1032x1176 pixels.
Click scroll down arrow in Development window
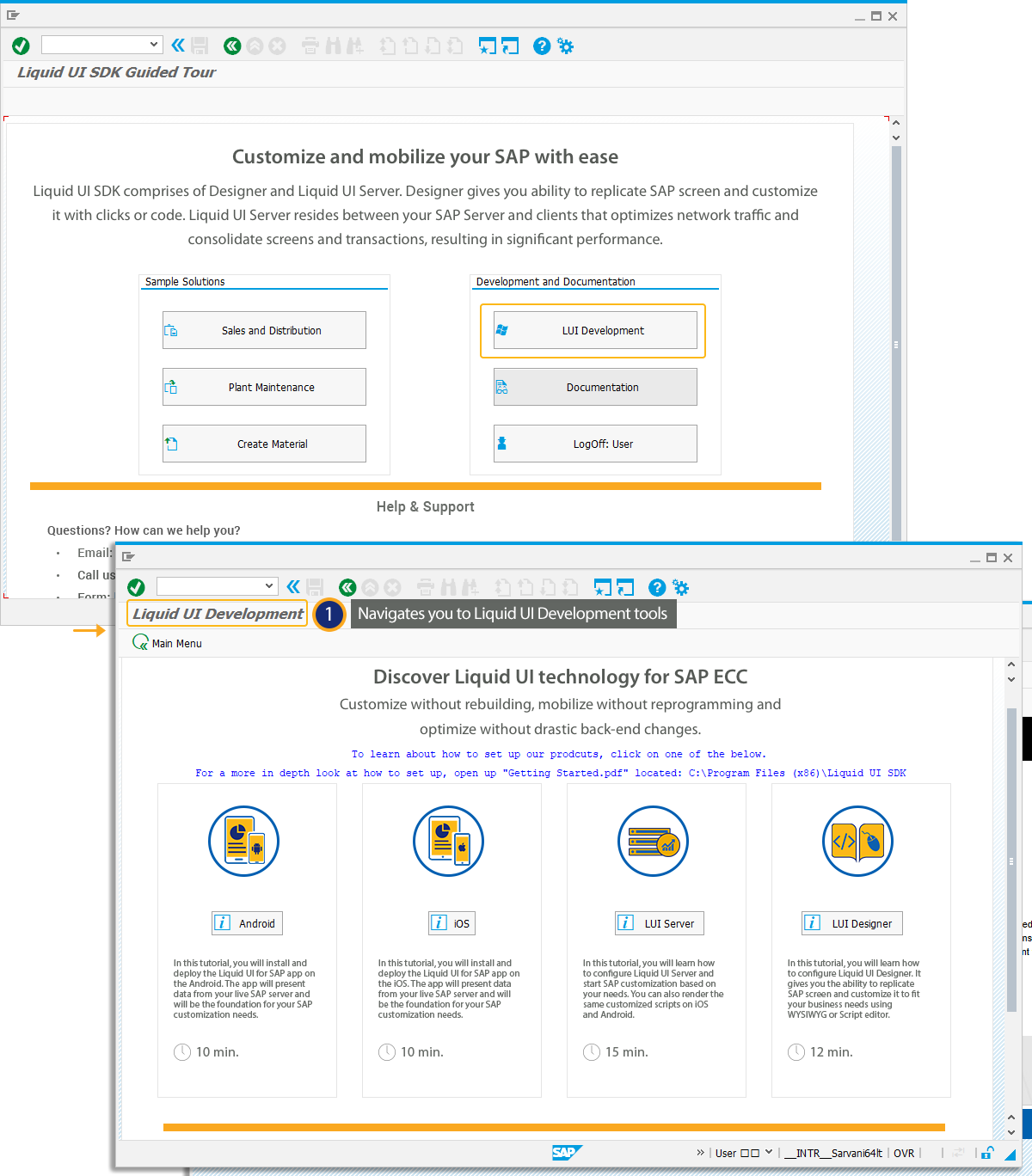1011,1132
